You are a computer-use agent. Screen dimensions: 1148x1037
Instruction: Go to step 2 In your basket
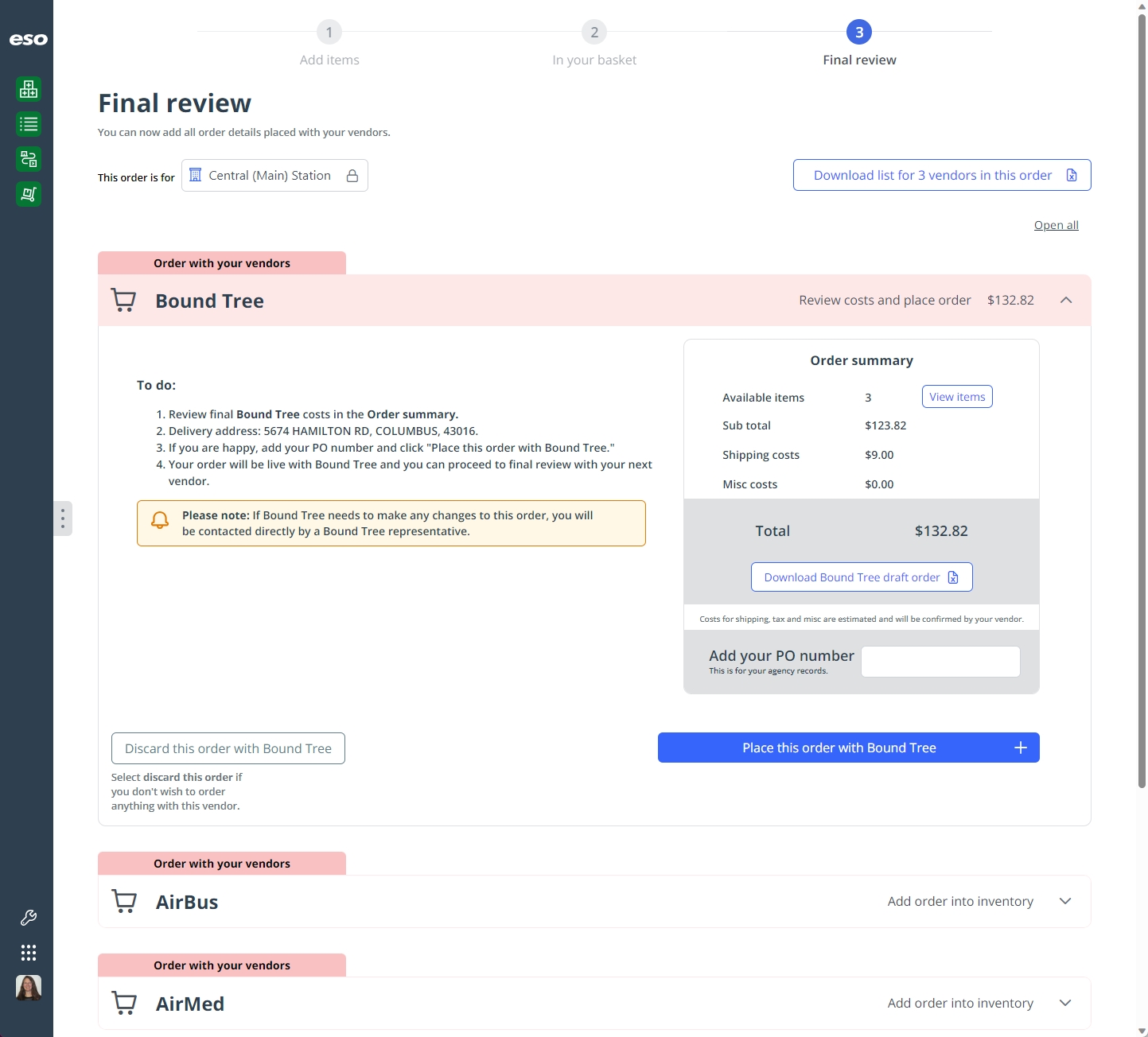point(594,44)
